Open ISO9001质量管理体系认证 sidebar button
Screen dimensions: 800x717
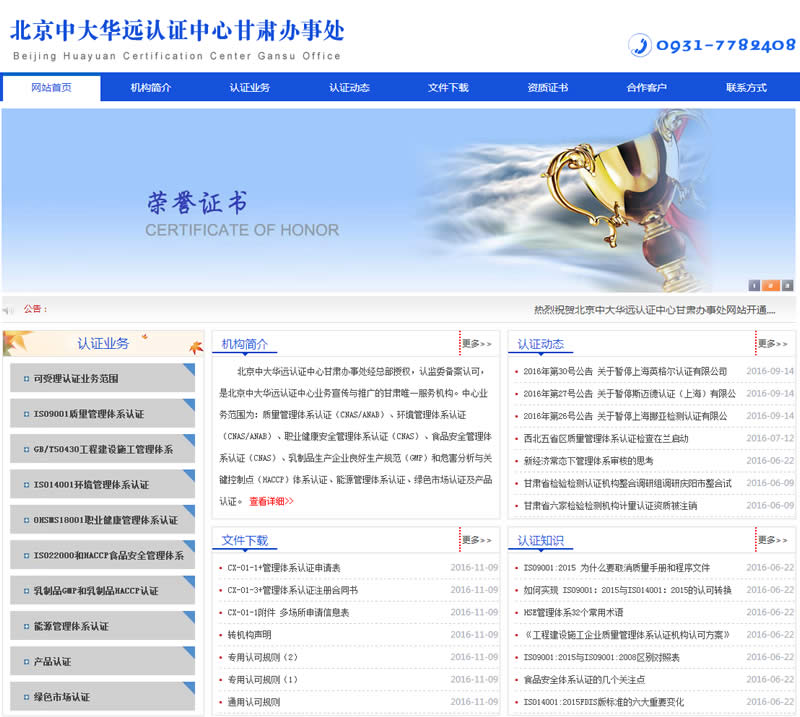[102, 414]
